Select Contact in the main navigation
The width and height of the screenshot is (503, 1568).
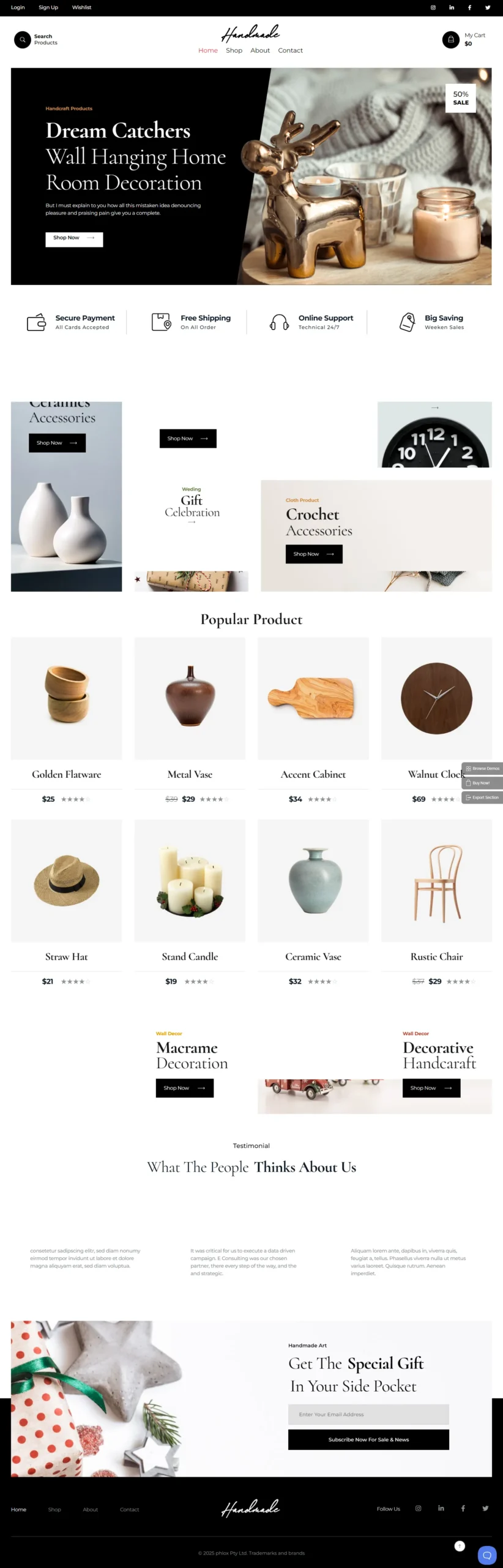pyautogui.click(x=290, y=50)
